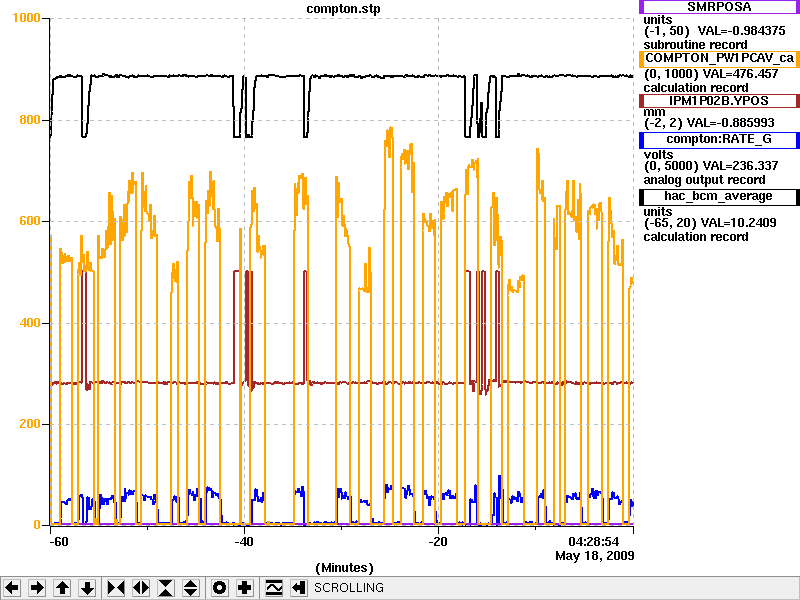Click the -40 x-axis tick label
This screenshot has width=800, height=600.
pyautogui.click(x=244, y=542)
